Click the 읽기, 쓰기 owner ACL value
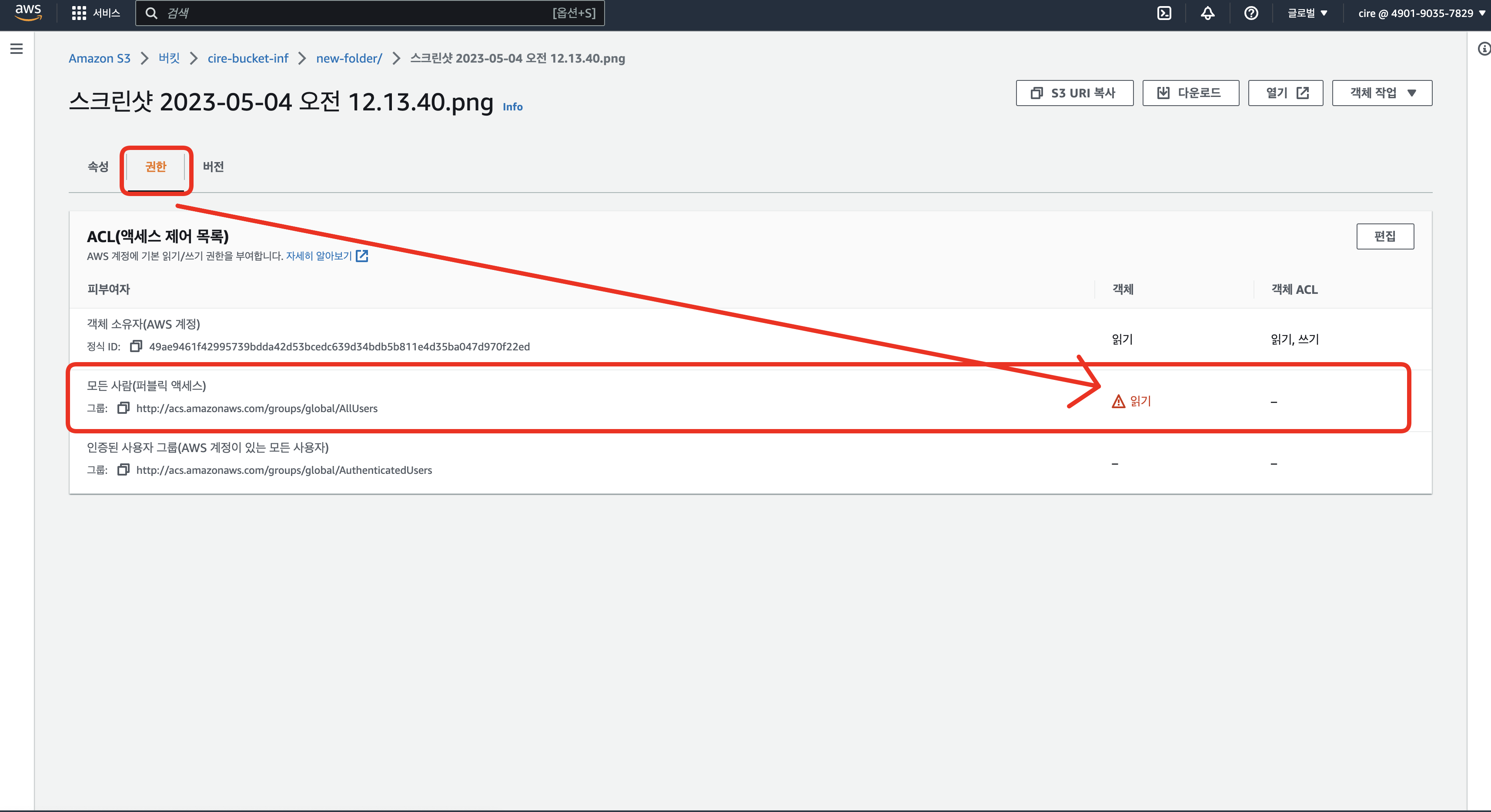 (1295, 339)
